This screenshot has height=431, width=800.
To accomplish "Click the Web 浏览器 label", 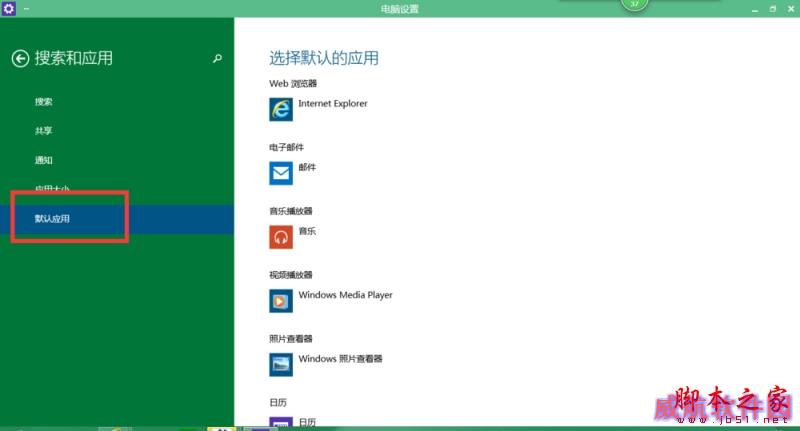I will pos(293,84).
